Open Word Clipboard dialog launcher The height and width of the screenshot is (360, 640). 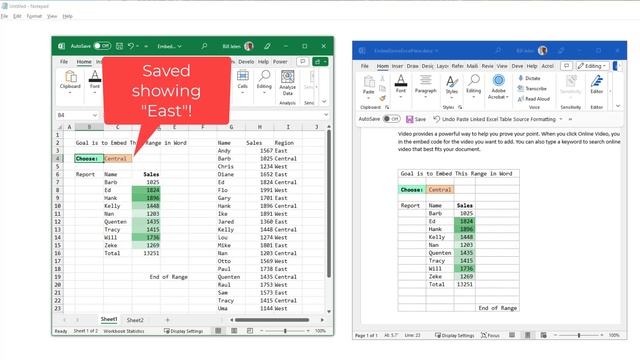(x=387, y=107)
